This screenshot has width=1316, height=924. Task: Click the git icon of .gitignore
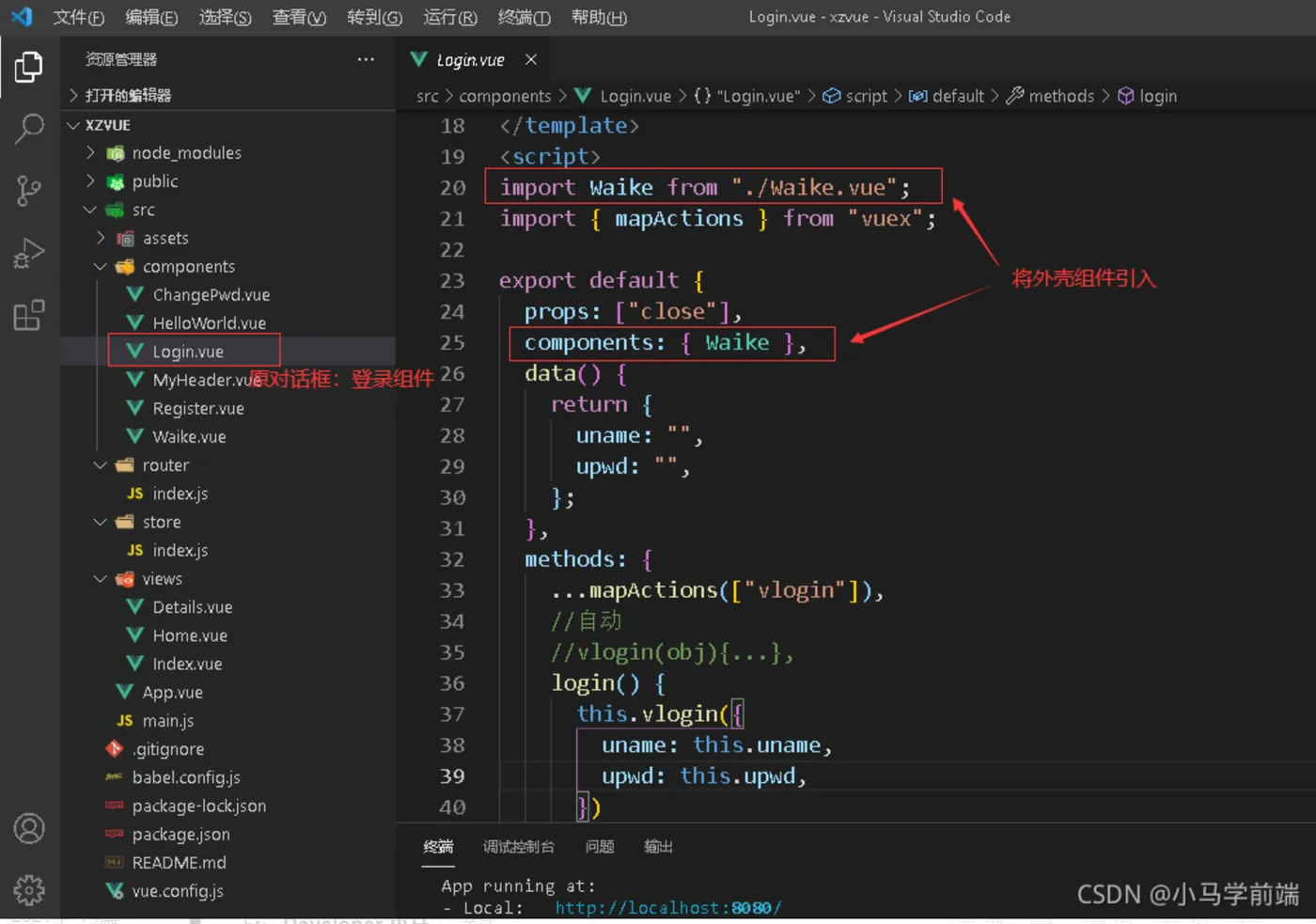coord(115,748)
